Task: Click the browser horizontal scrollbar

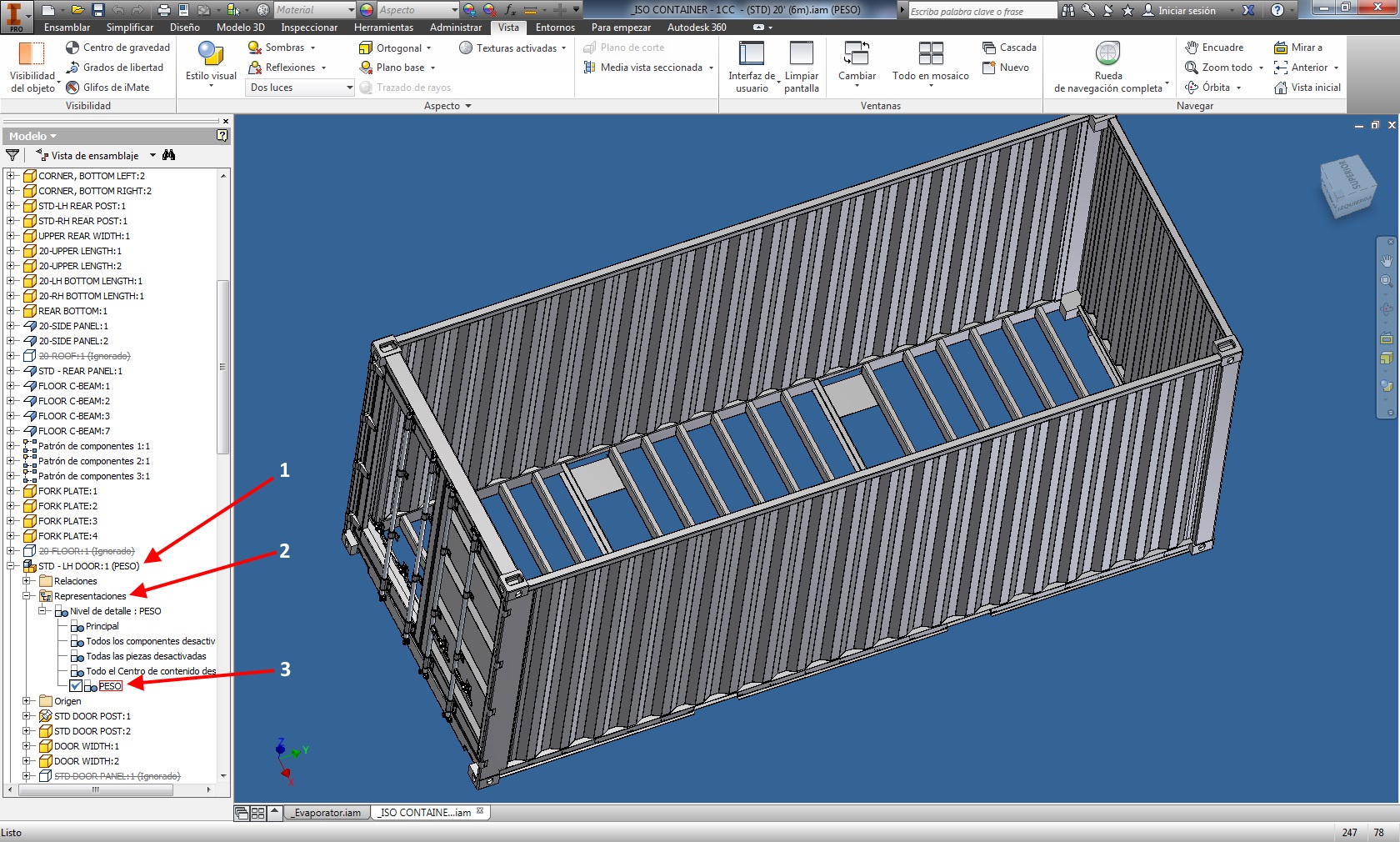Action: (x=95, y=789)
